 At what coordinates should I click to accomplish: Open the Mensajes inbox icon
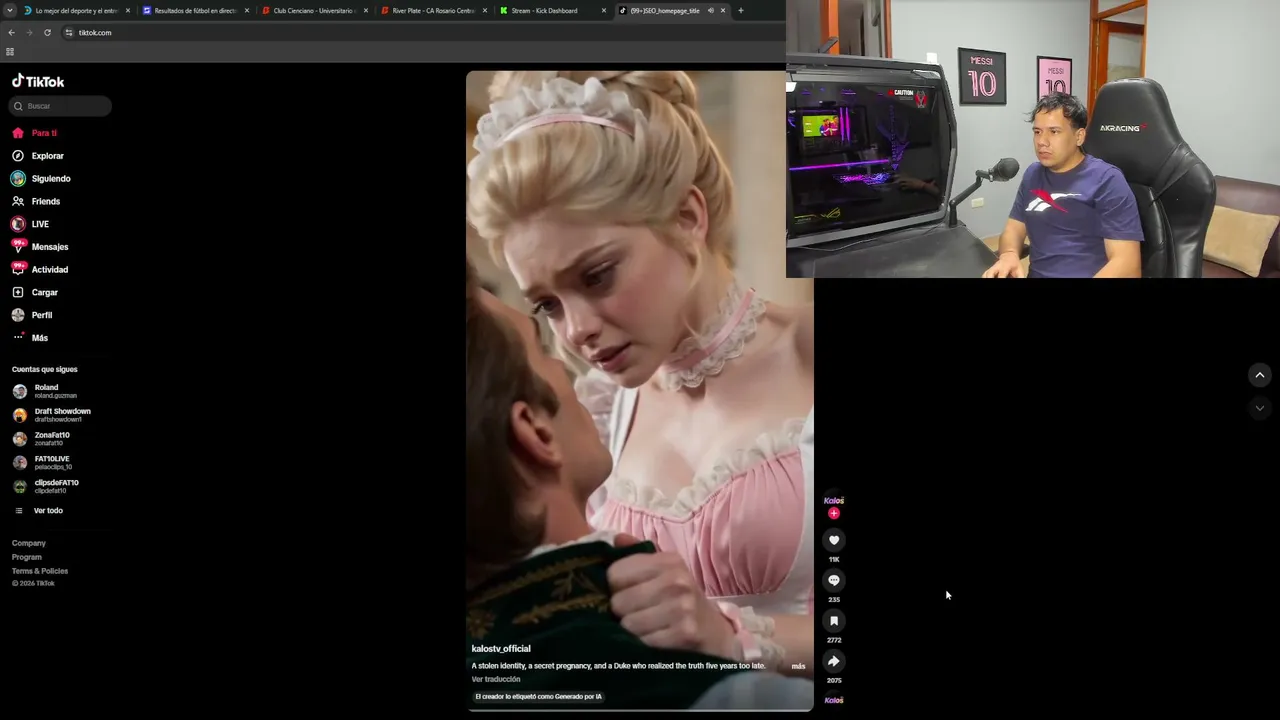(x=18, y=246)
